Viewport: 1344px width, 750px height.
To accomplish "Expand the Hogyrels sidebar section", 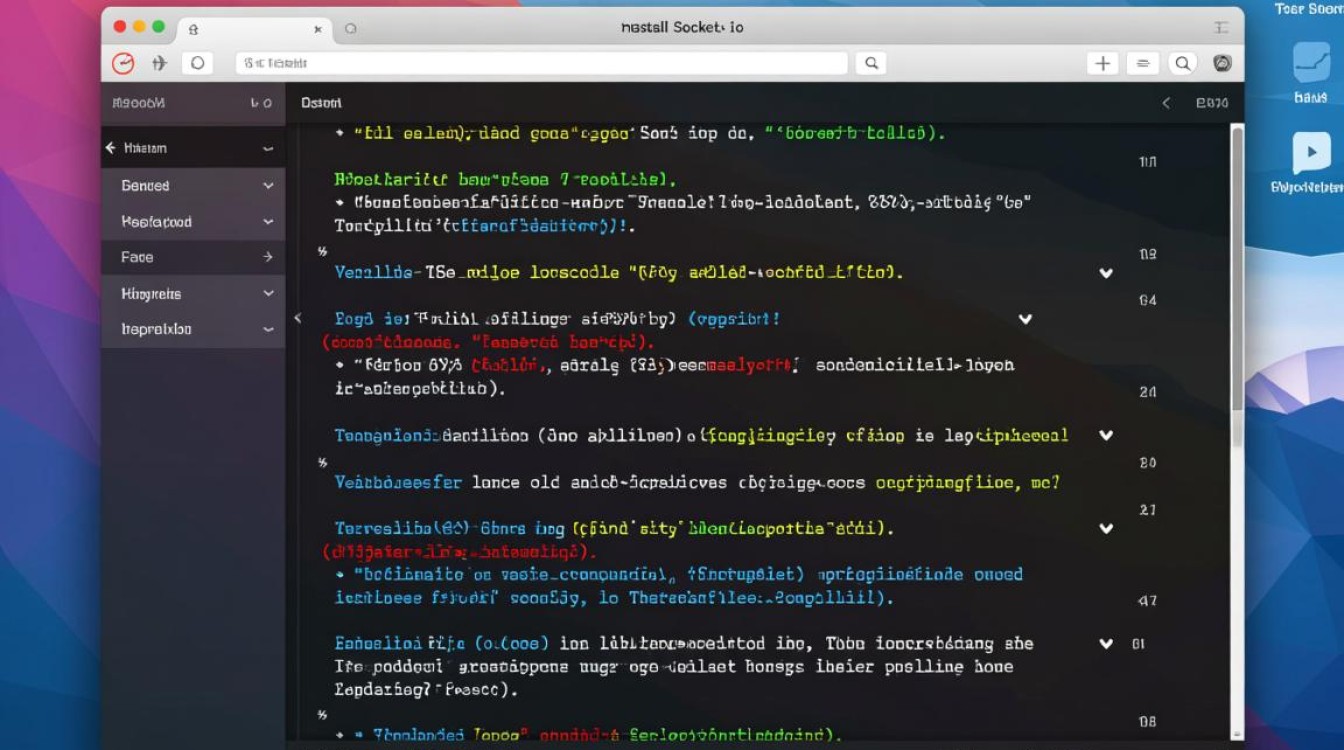I will point(268,294).
